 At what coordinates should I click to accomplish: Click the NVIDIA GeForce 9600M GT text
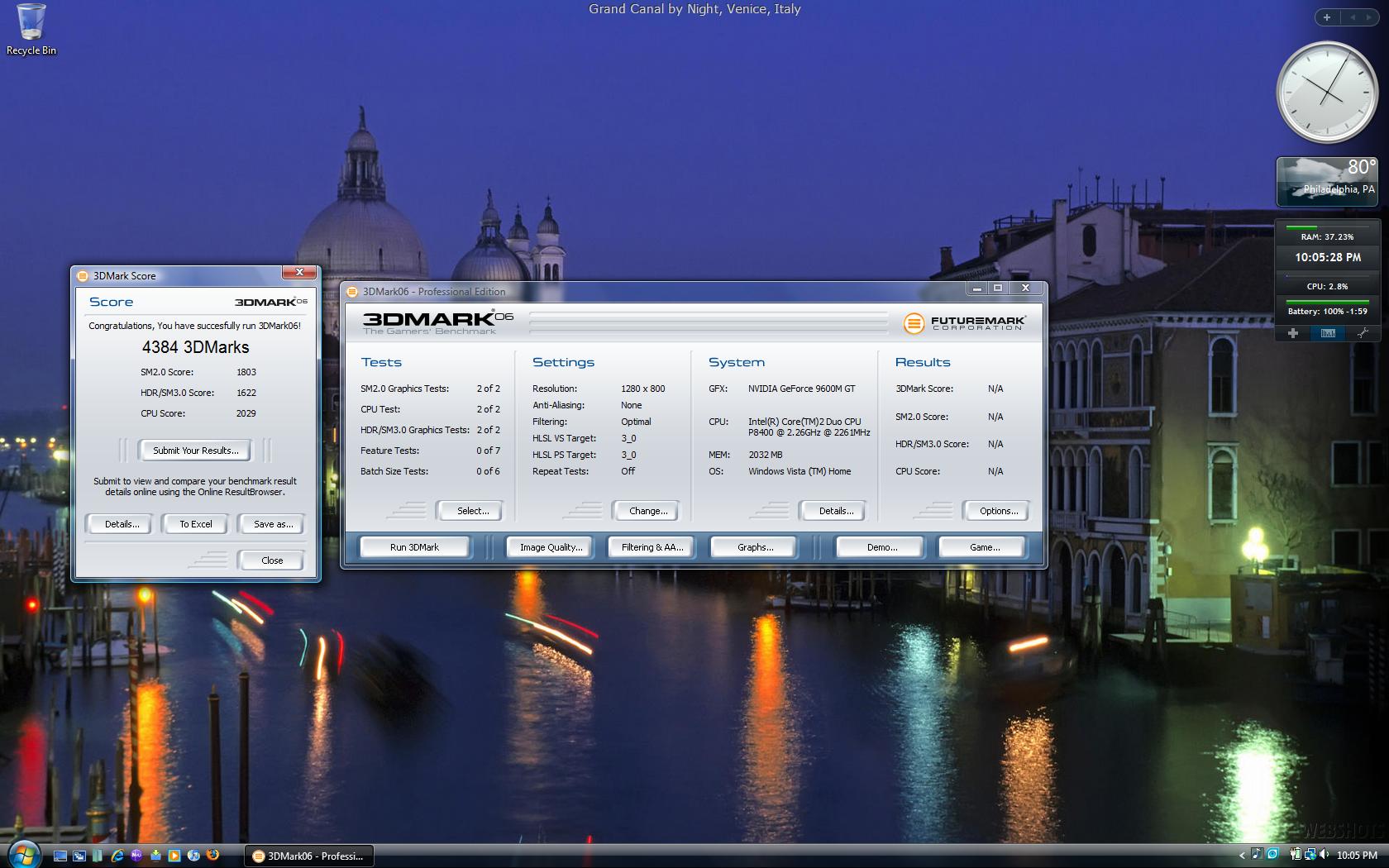point(801,389)
